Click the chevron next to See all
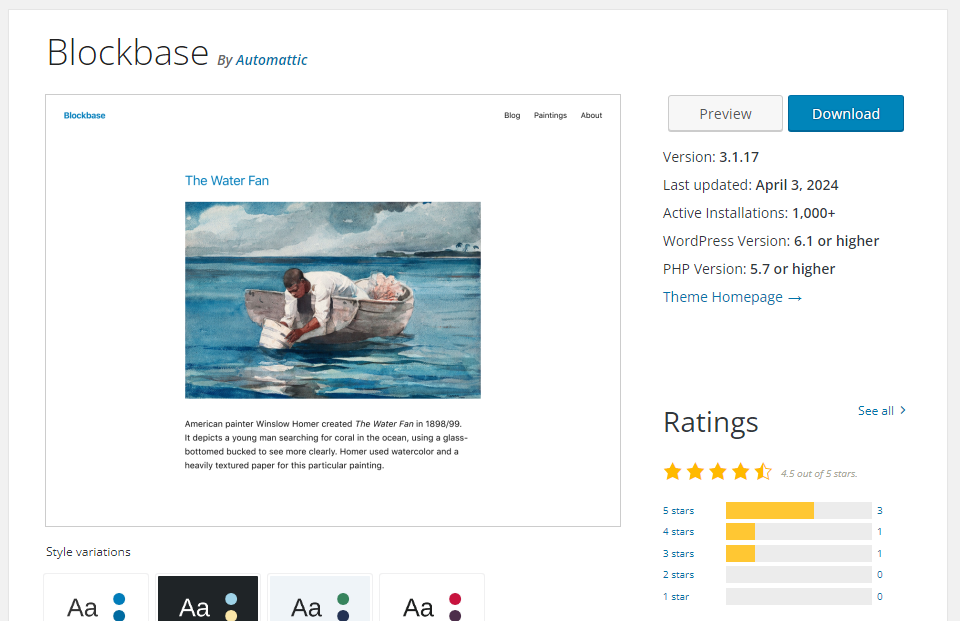 (x=903, y=410)
